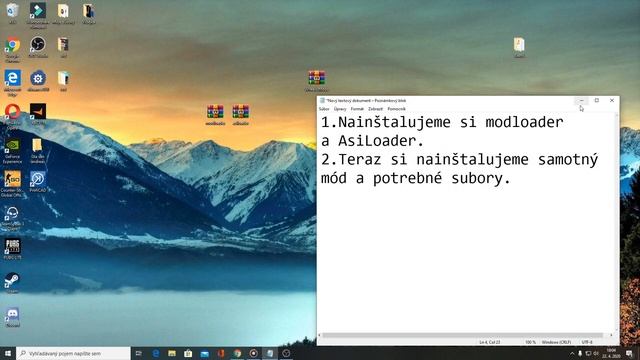Open the asiloader WinRAR archive on the desktop
The image size is (640, 360).
click(x=241, y=115)
